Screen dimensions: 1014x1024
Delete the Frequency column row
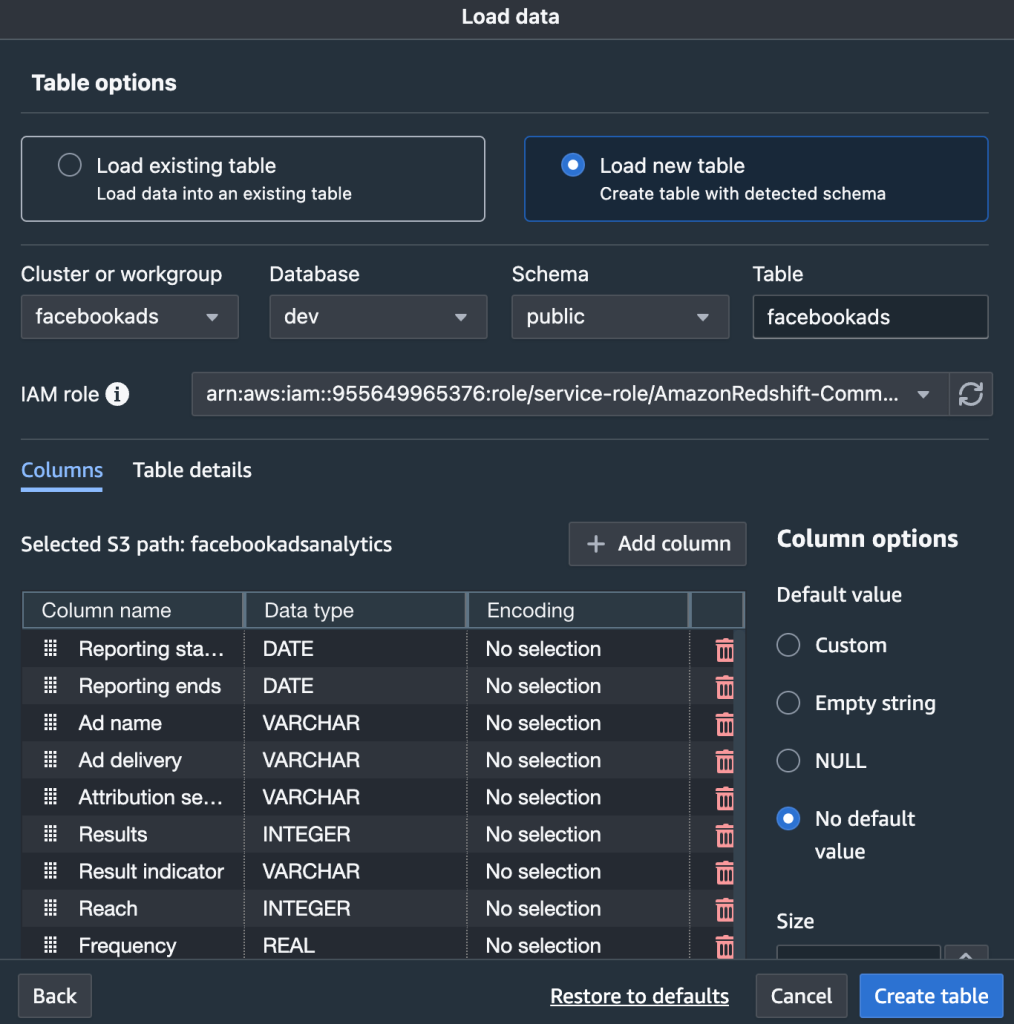tap(723, 945)
